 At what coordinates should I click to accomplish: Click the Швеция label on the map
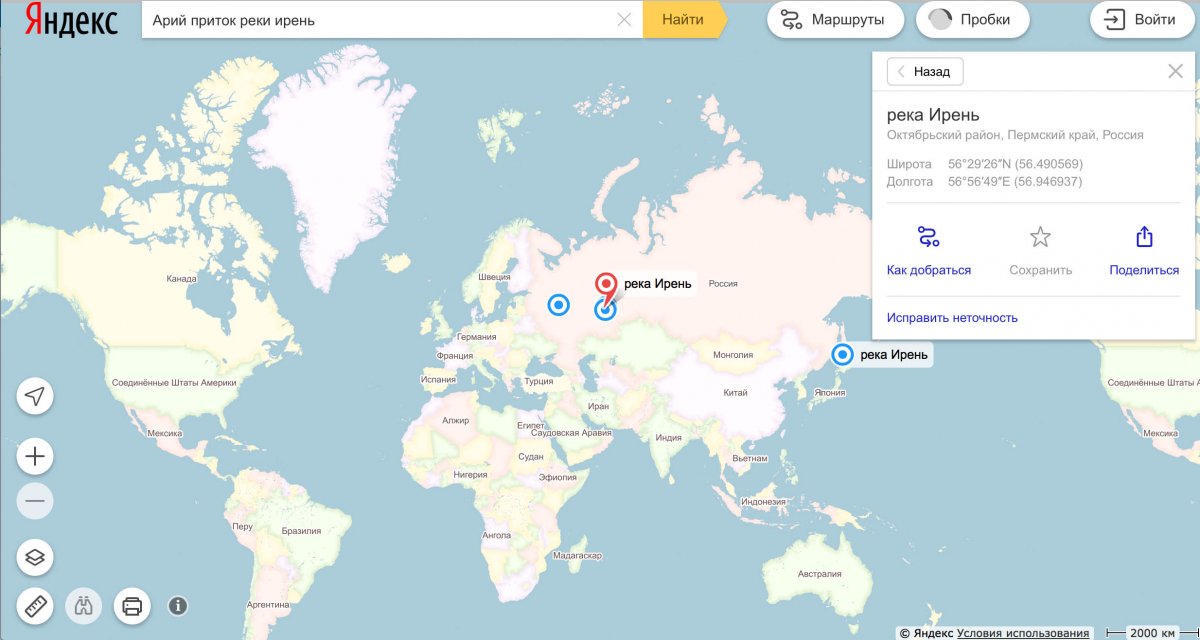[x=494, y=277]
